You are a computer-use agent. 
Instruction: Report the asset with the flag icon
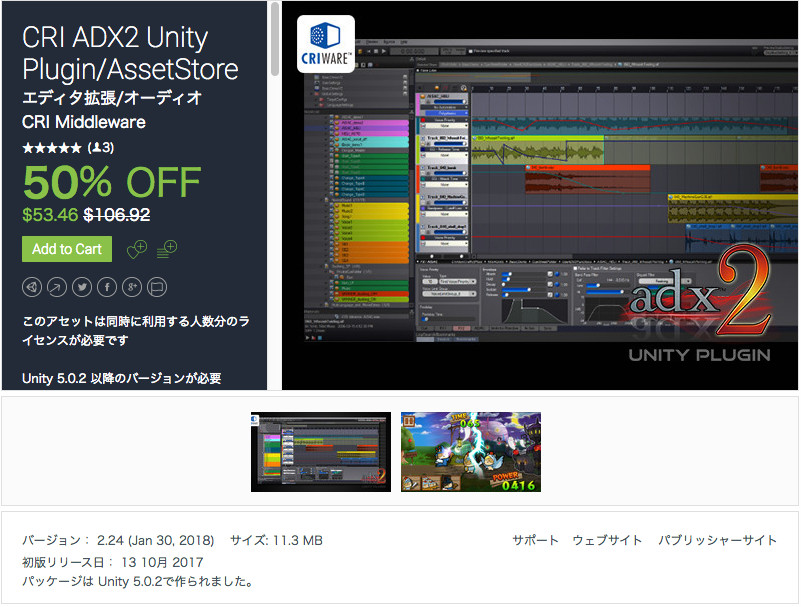coord(157,287)
